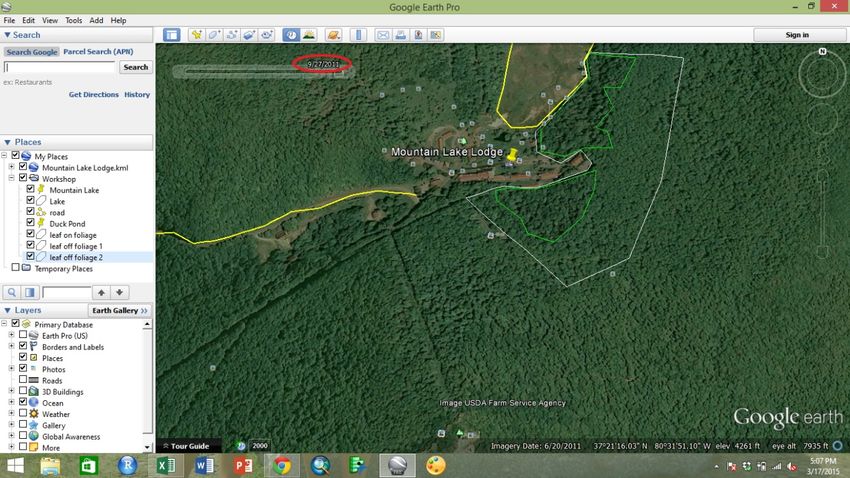Click into the search text field
The height and width of the screenshot is (478, 850).
pyautogui.click(x=60, y=67)
